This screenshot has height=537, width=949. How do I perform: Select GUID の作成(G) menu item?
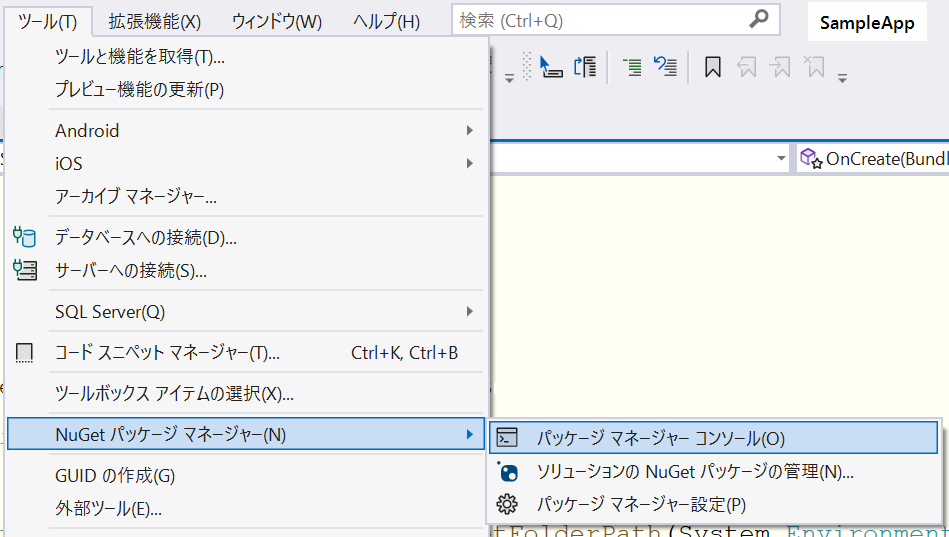[245, 475]
